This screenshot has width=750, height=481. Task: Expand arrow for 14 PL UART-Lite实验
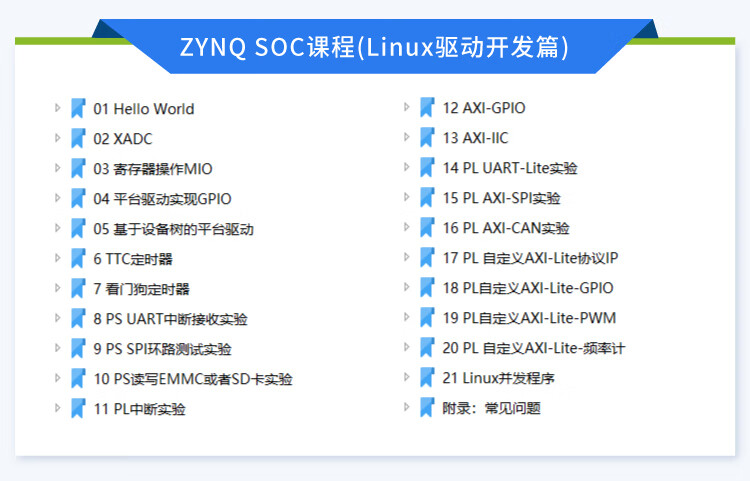pyautogui.click(x=407, y=167)
